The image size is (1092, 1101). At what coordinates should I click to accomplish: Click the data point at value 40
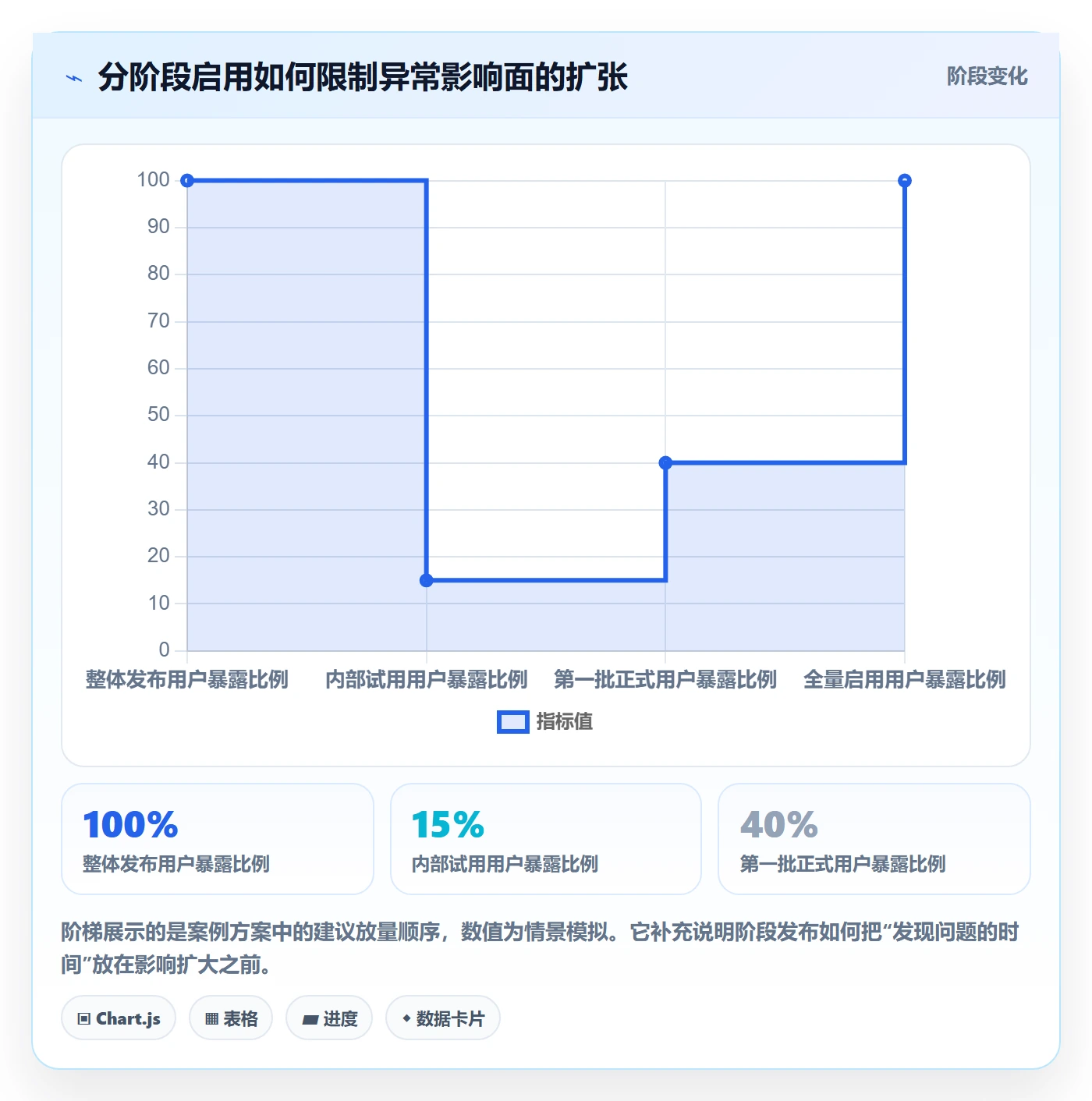pos(665,463)
